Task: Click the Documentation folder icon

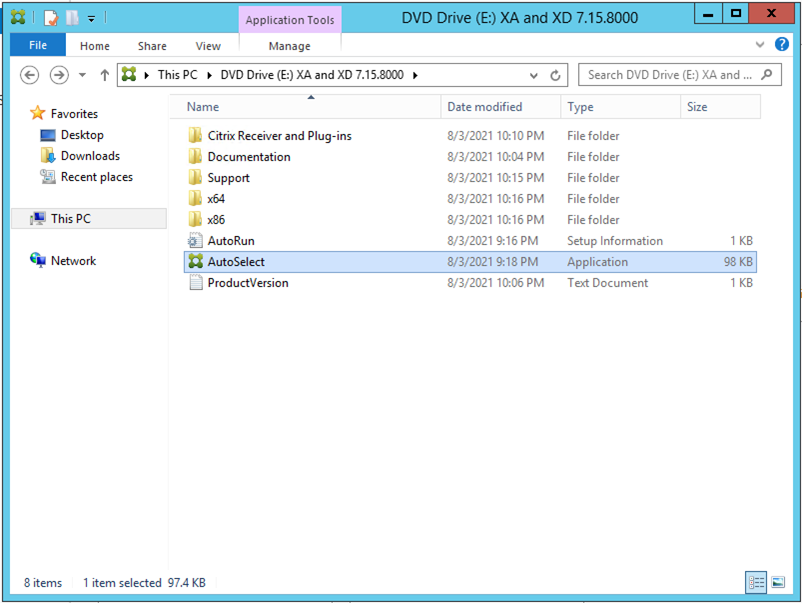Action: point(195,157)
